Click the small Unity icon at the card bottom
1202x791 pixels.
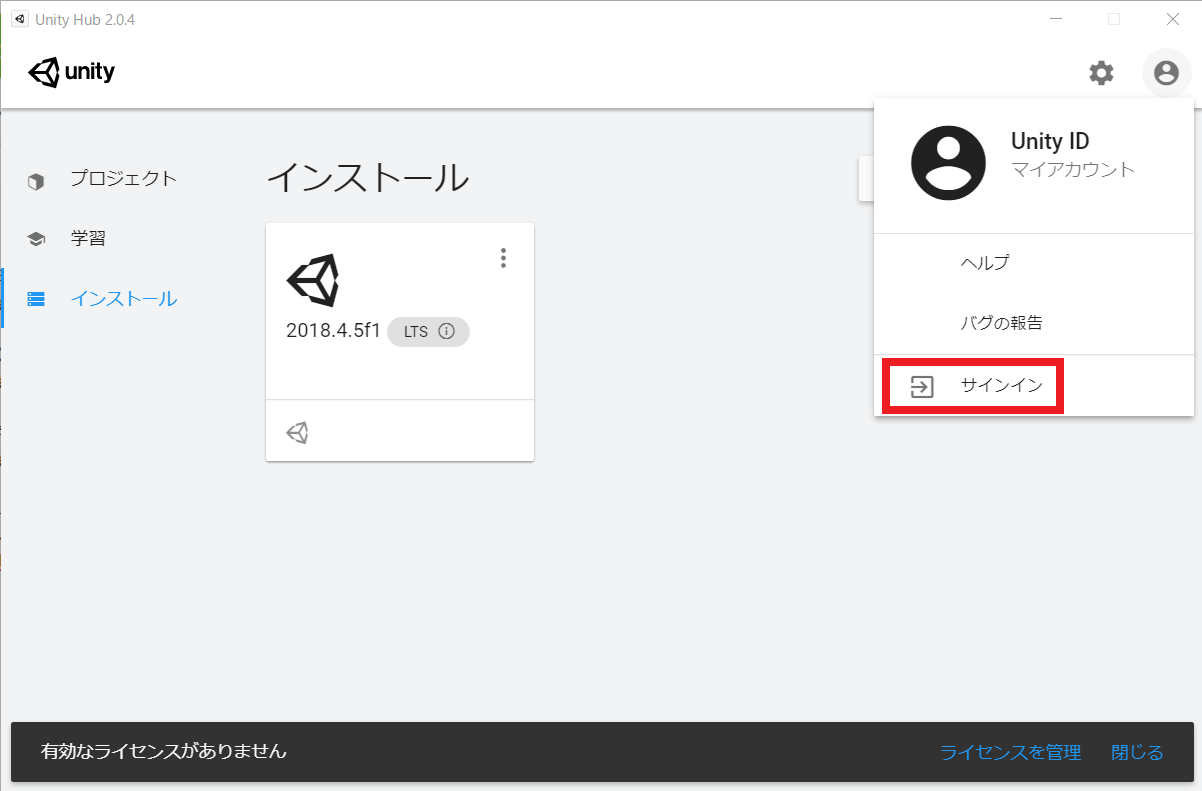click(x=295, y=431)
